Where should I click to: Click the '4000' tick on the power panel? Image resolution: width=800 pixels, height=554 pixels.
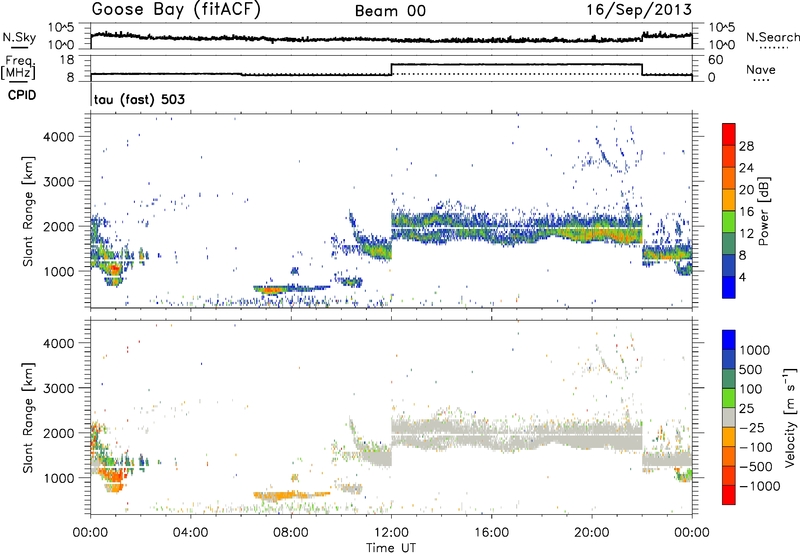point(58,137)
